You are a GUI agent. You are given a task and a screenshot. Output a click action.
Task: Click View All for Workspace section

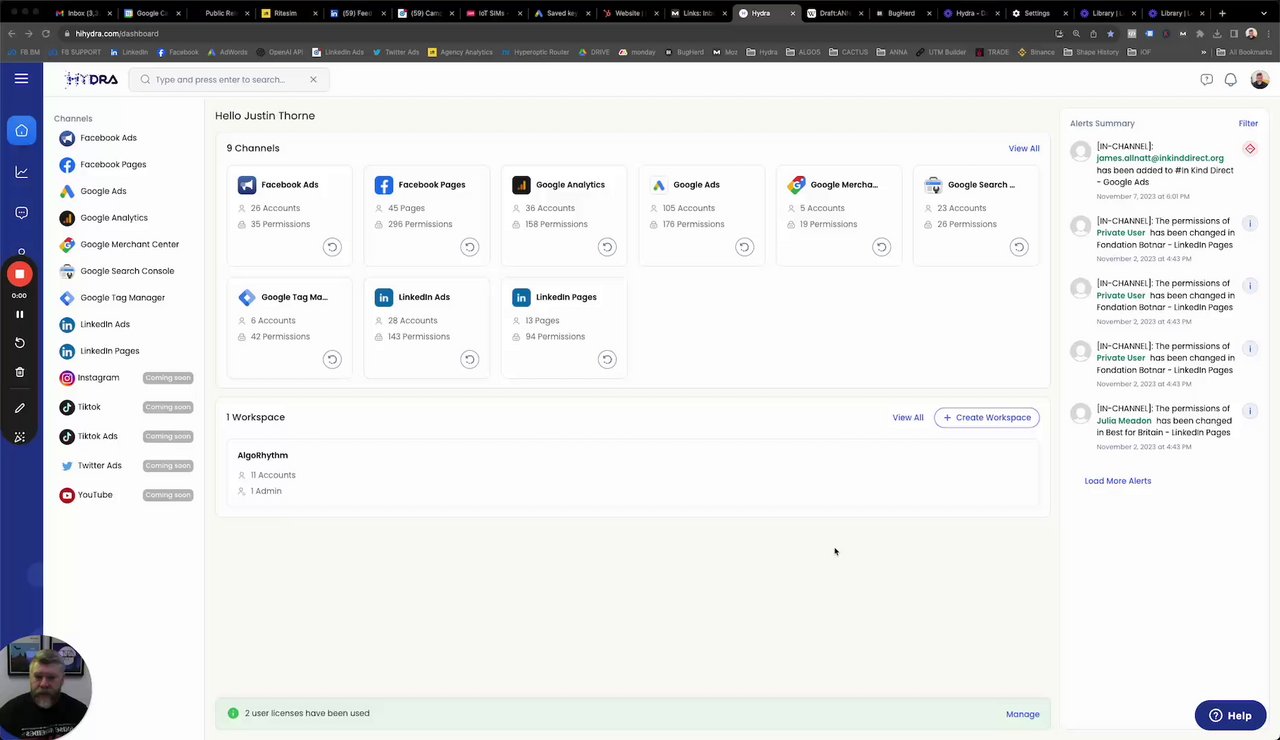[x=908, y=418]
